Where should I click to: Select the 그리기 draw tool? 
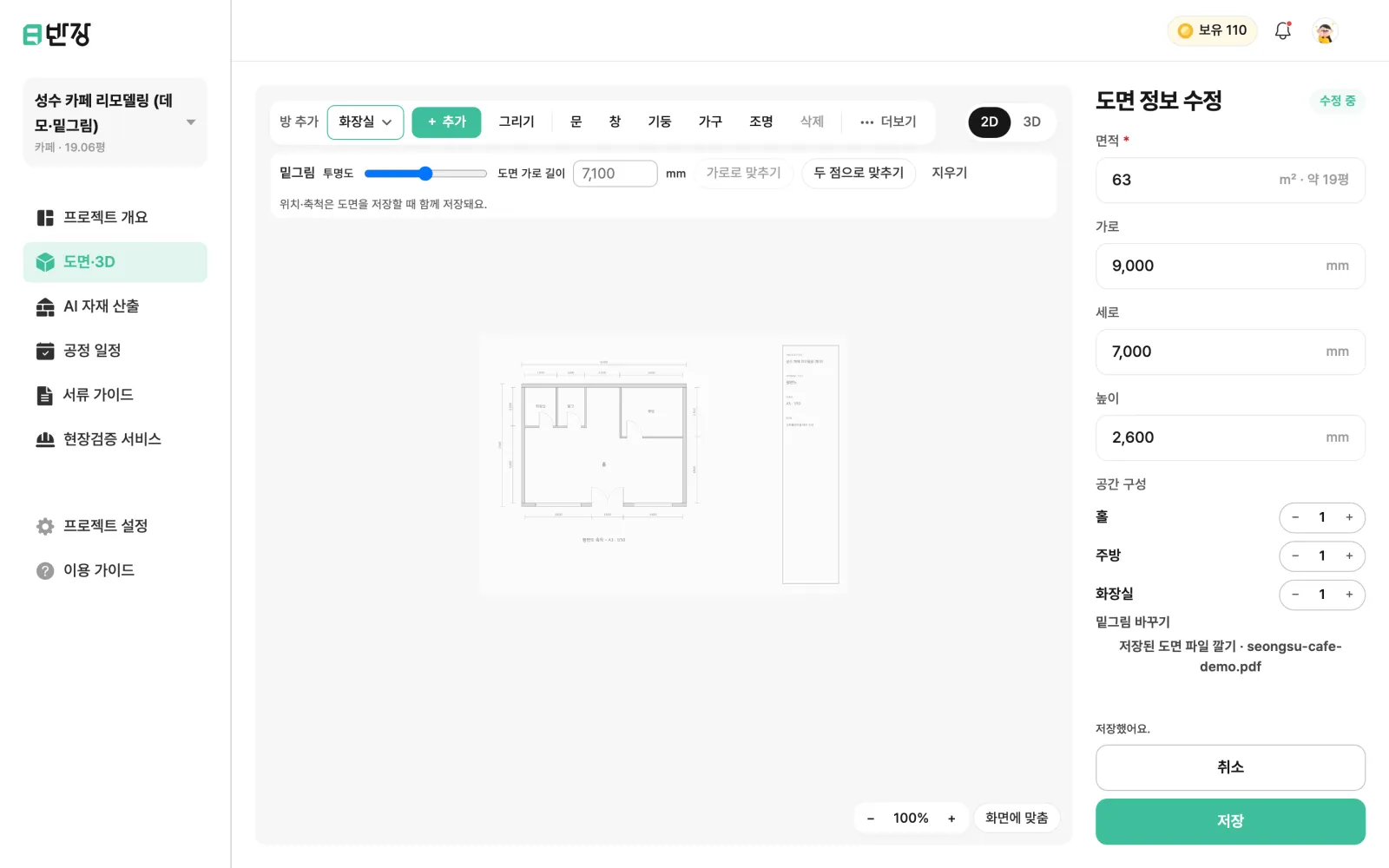pyautogui.click(x=517, y=122)
